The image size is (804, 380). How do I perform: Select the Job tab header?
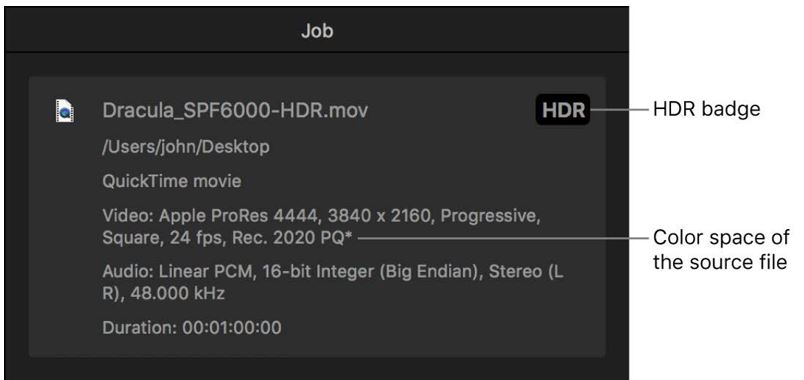coord(317,31)
